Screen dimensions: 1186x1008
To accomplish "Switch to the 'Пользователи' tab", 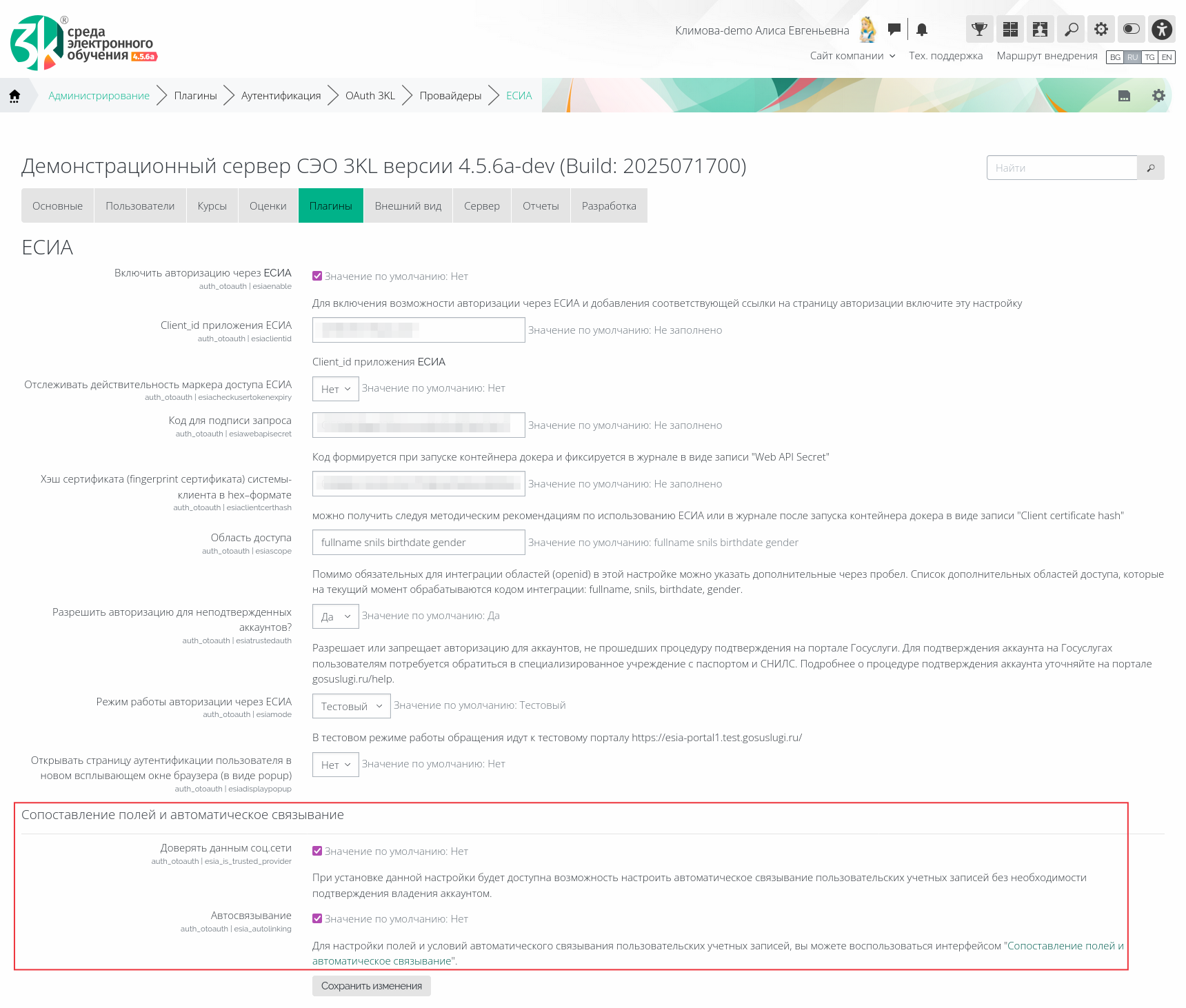I will (x=140, y=206).
